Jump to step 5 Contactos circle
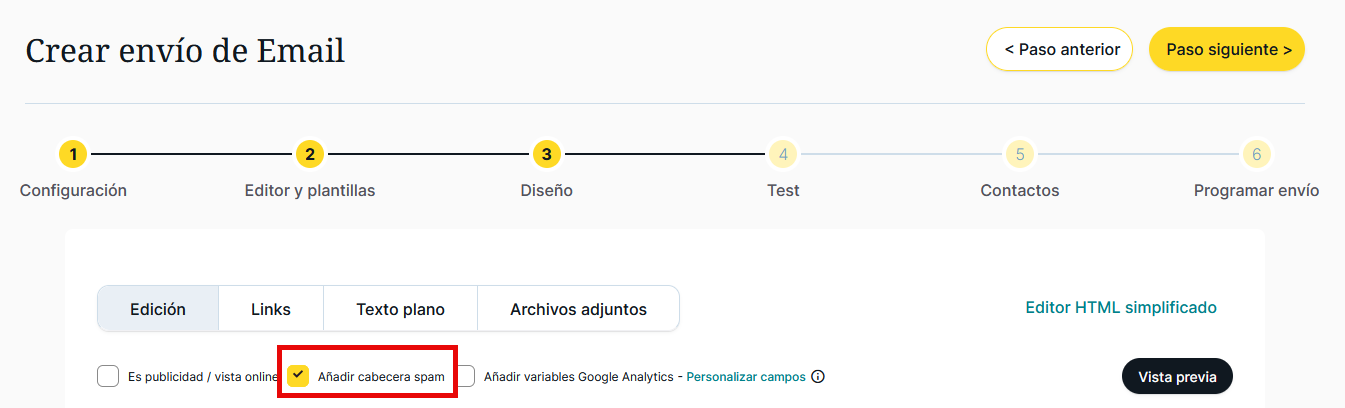Image resolution: width=1345 pixels, height=408 pixels. point(1019,154)
